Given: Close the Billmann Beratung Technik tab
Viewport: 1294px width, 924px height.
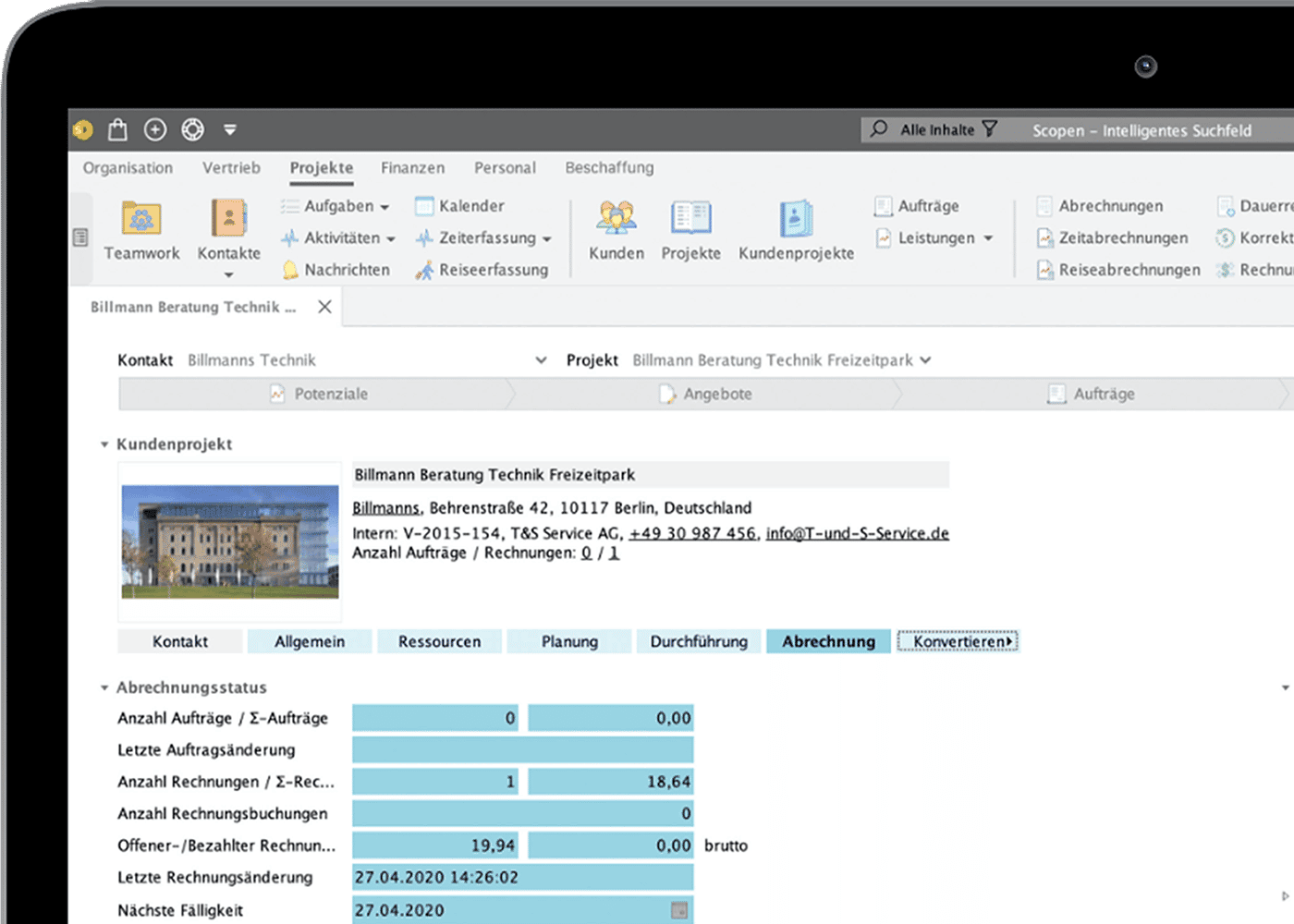Looking at the screenshot, I should point(324,307).
